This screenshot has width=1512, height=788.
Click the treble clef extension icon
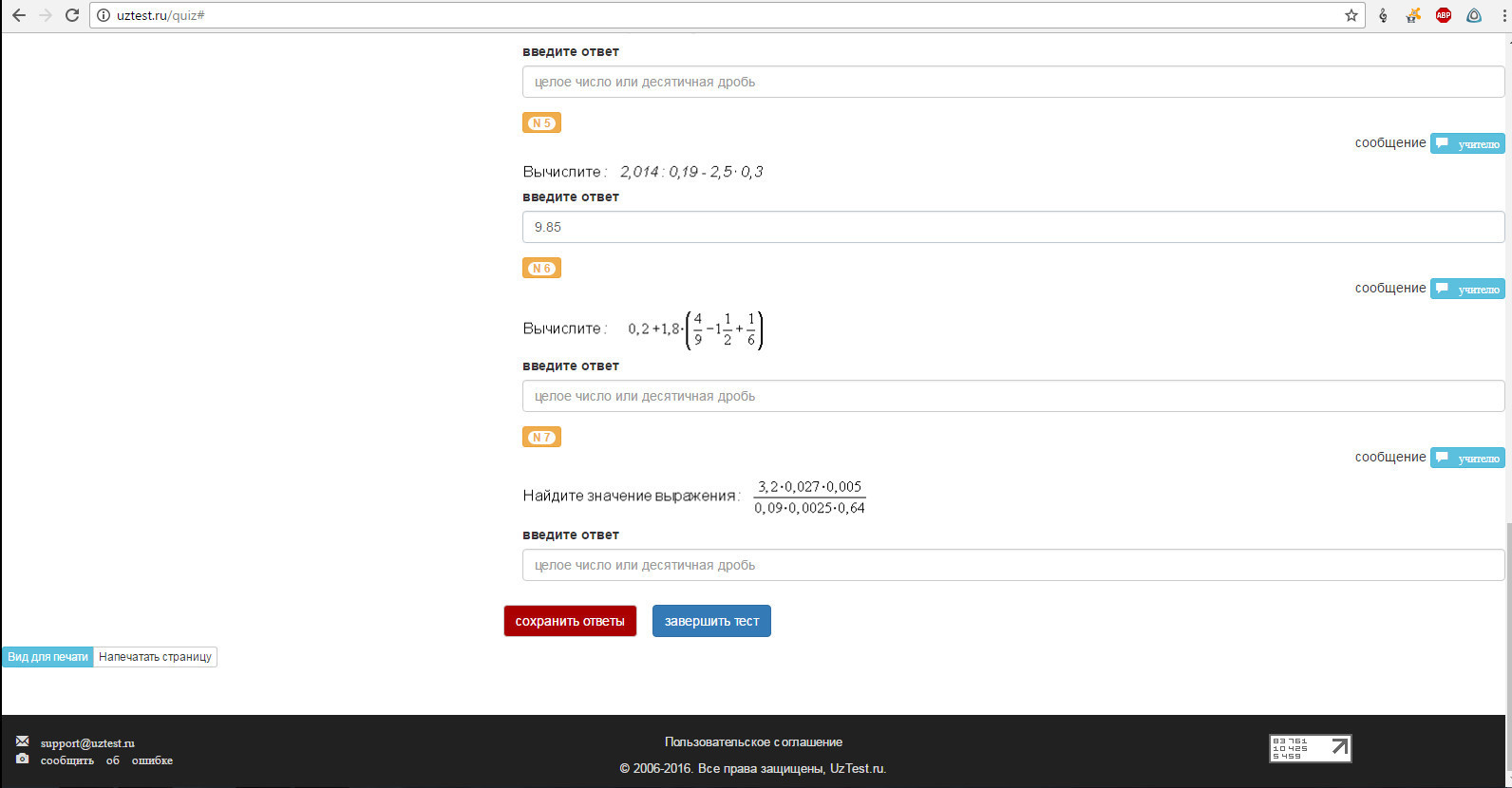click(1383, 15)
